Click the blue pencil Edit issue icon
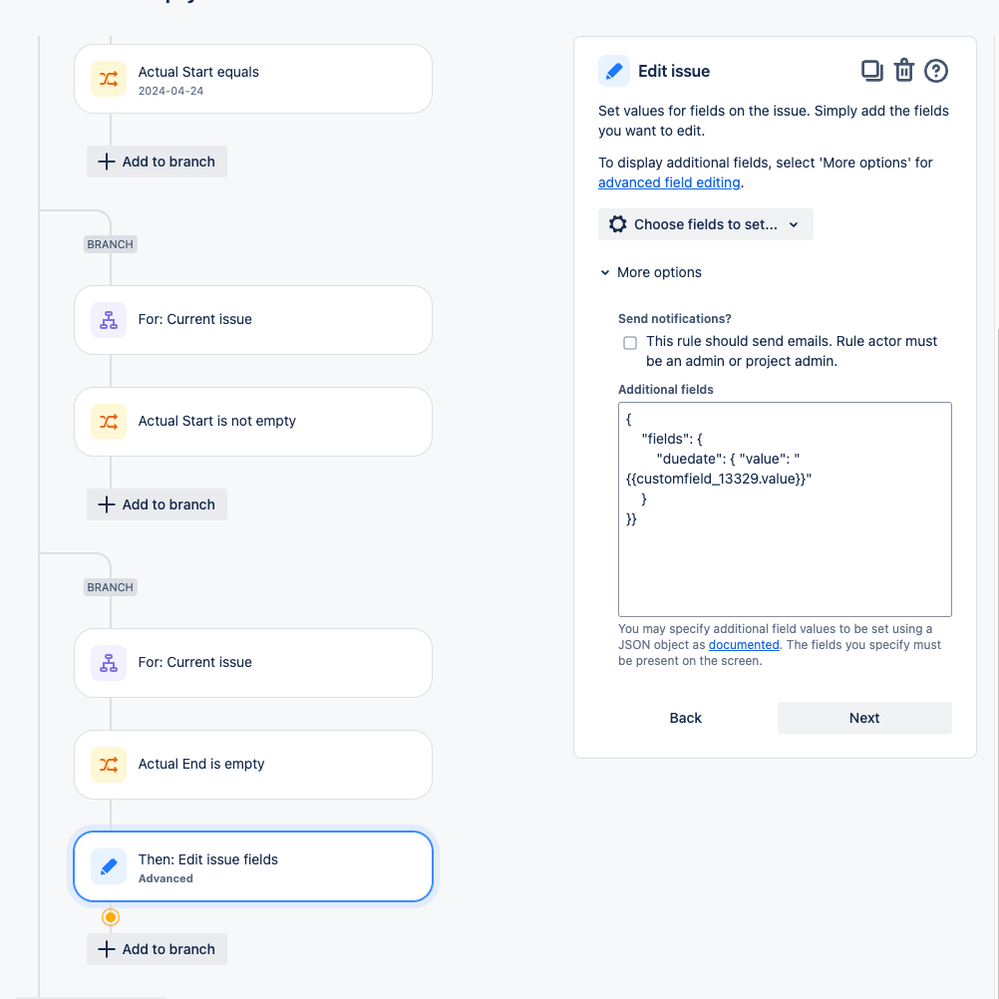Screen dimensions: 999x999 614,71
